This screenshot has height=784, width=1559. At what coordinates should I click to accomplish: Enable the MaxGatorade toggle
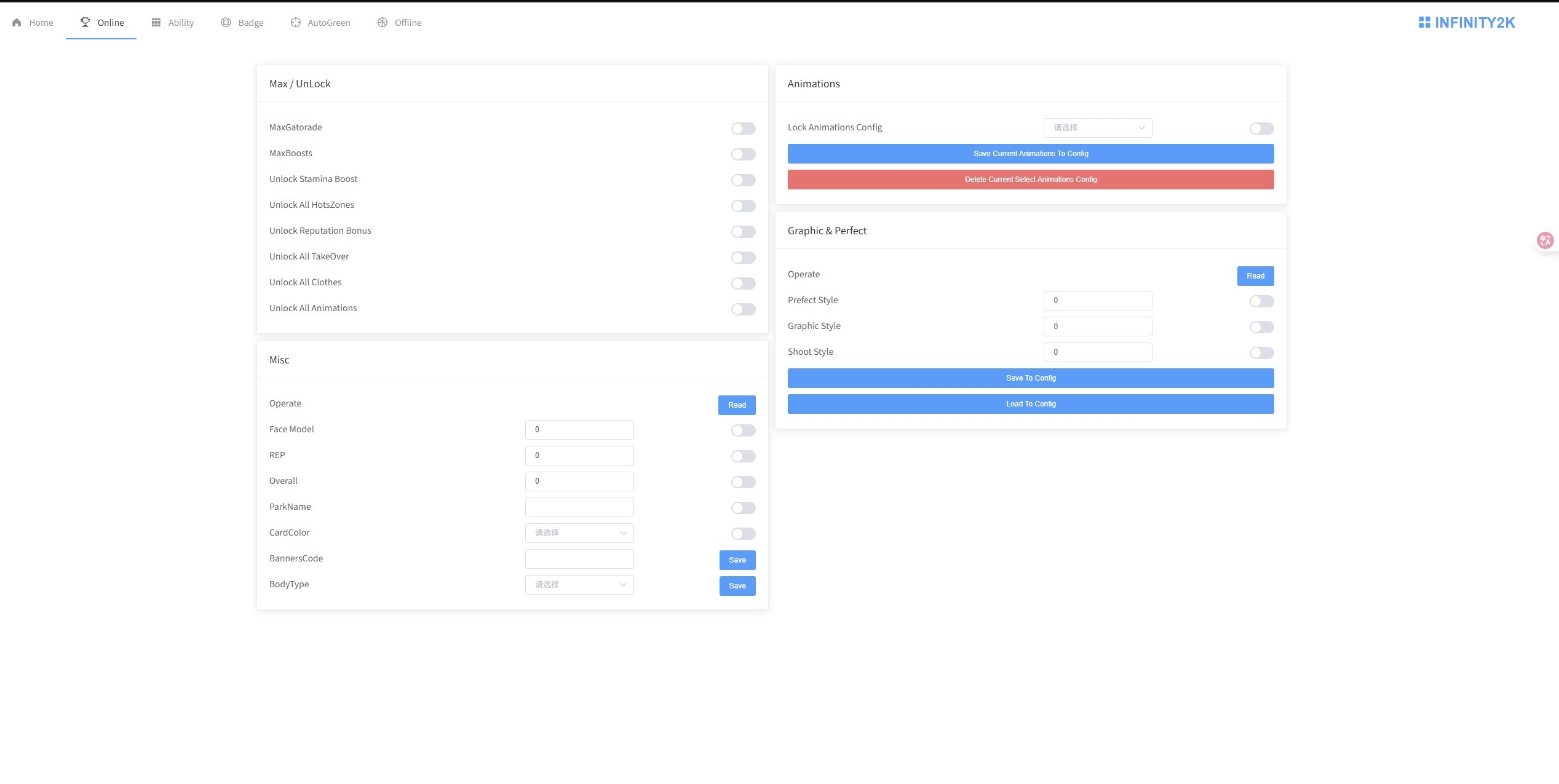coord(743,128)
